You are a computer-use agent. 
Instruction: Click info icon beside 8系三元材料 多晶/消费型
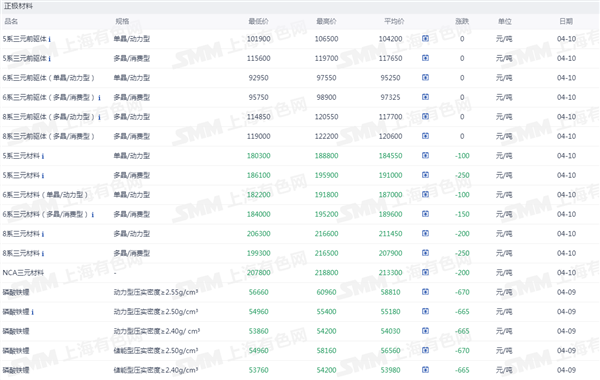[x=43, y=254]
